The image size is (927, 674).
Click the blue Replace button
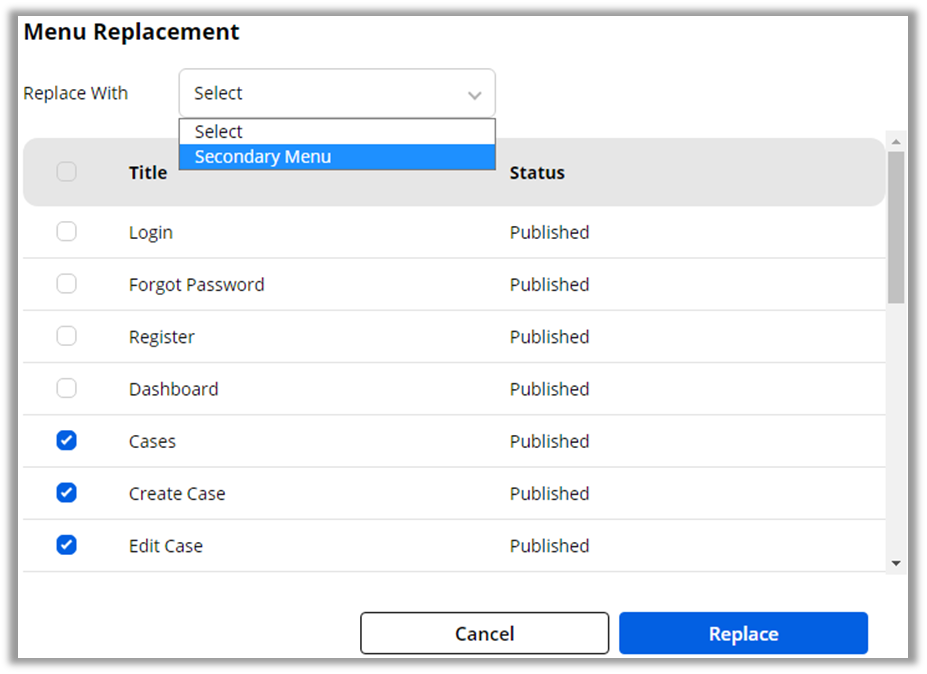pyautogui.click(x=743, y=634)
